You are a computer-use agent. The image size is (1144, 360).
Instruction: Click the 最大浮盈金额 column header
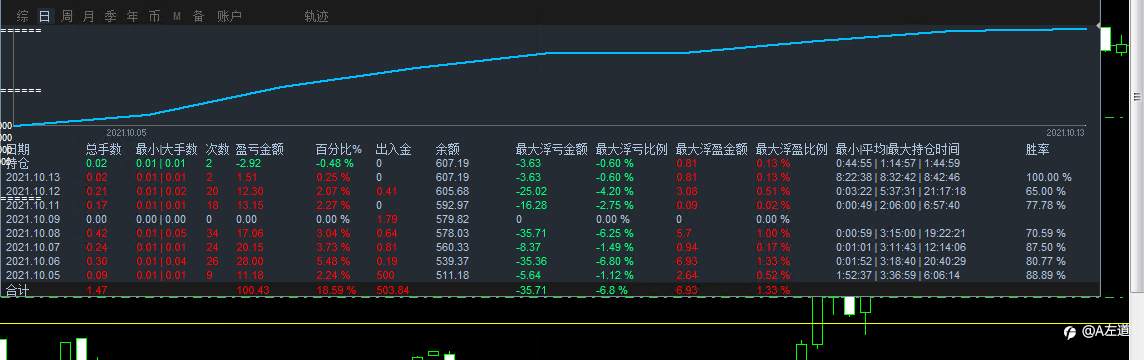coord(712,150)
